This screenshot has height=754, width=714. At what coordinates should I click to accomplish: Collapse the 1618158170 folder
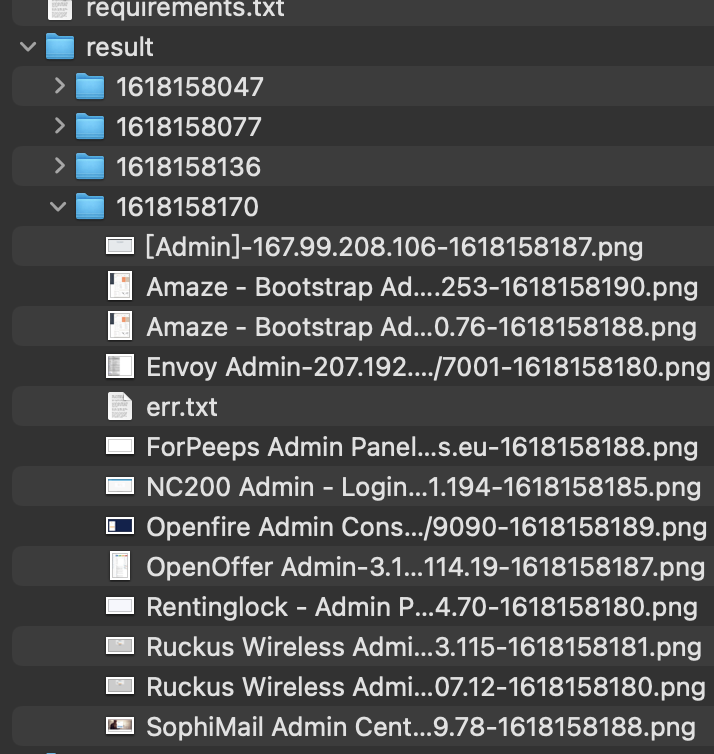[59, 207]
